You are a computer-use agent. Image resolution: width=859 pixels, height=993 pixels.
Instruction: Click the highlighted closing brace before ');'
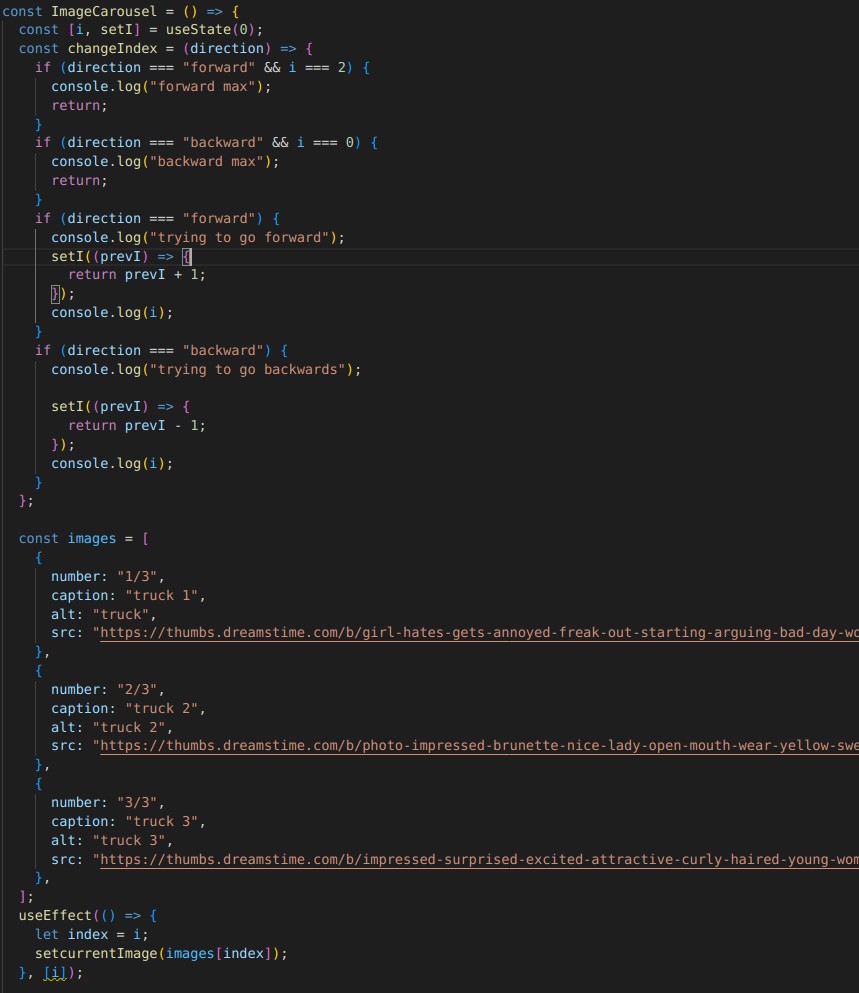pos(55,293)
